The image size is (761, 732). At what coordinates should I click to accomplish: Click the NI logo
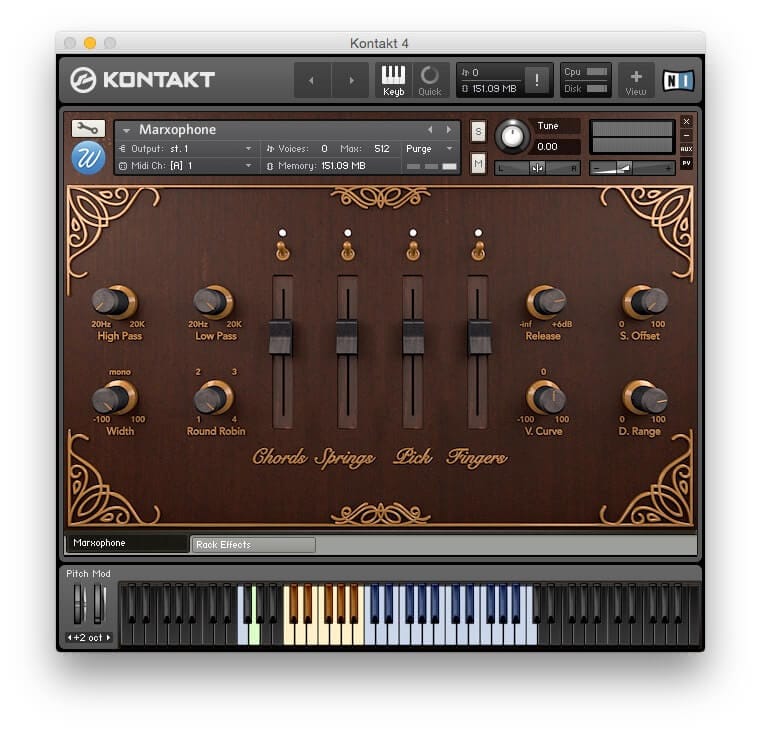coord(678,80)
